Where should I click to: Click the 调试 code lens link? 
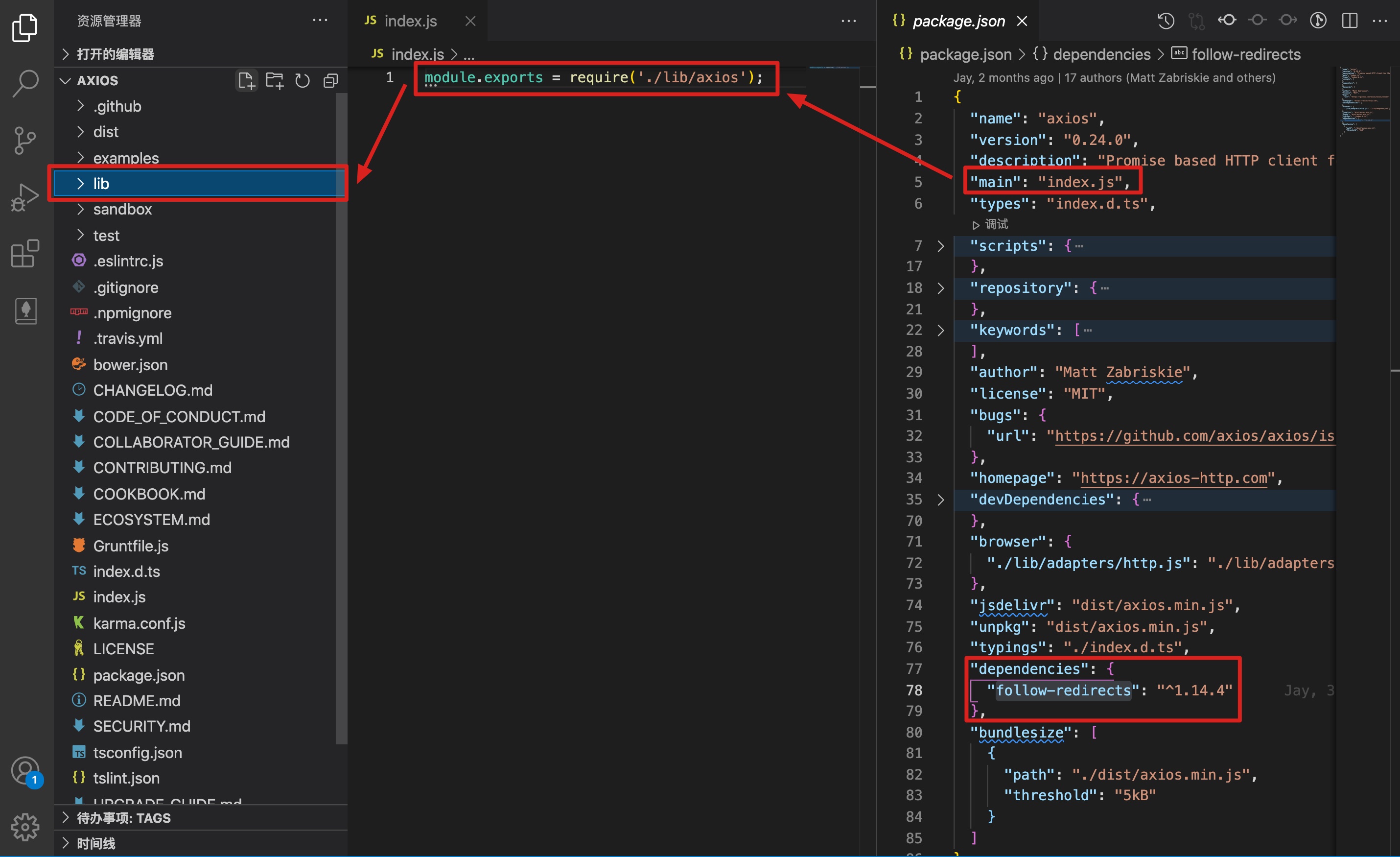pos(990,224)
